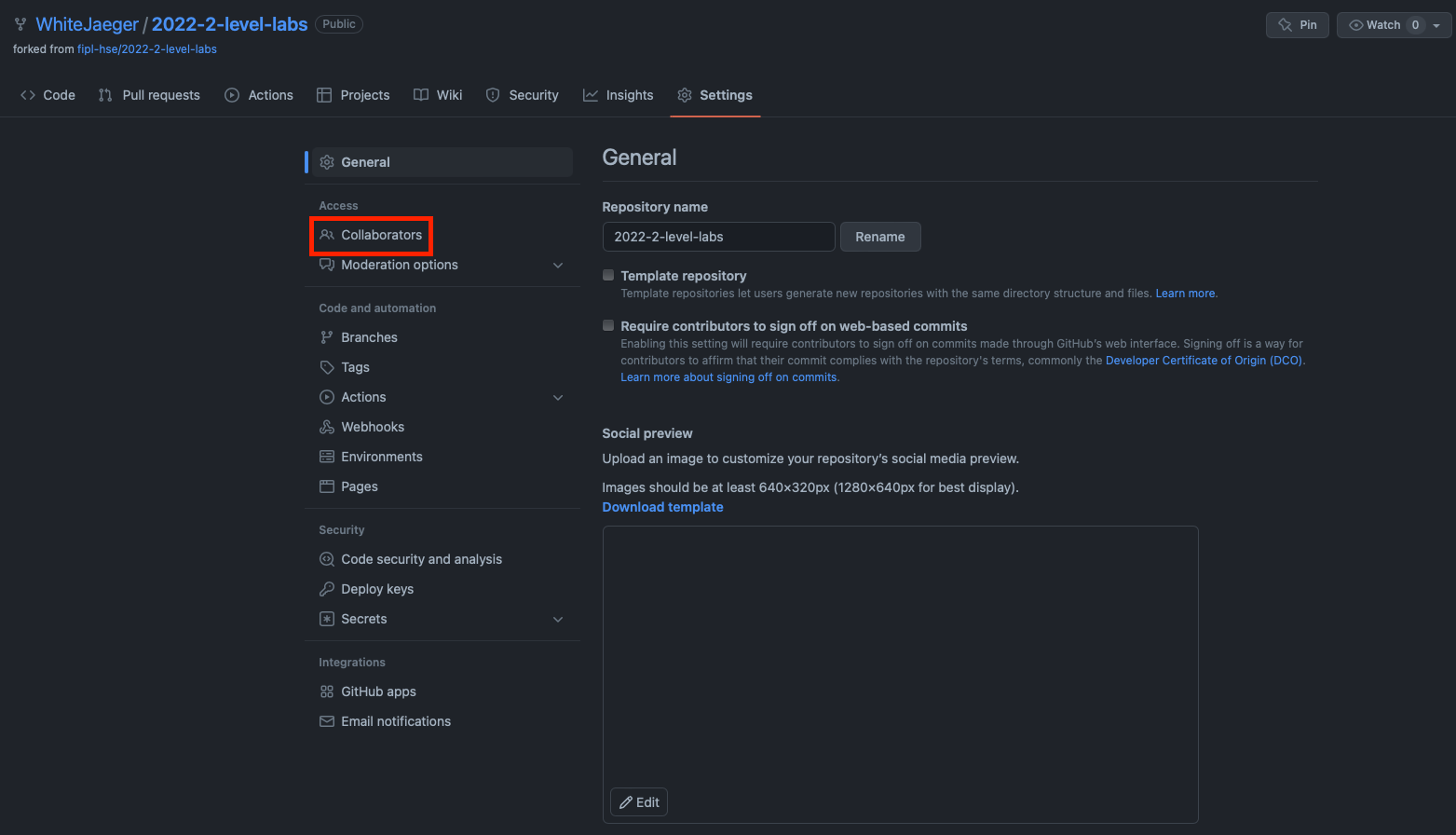
Task: Click inside the repository name field
Action: click(718, 237)
